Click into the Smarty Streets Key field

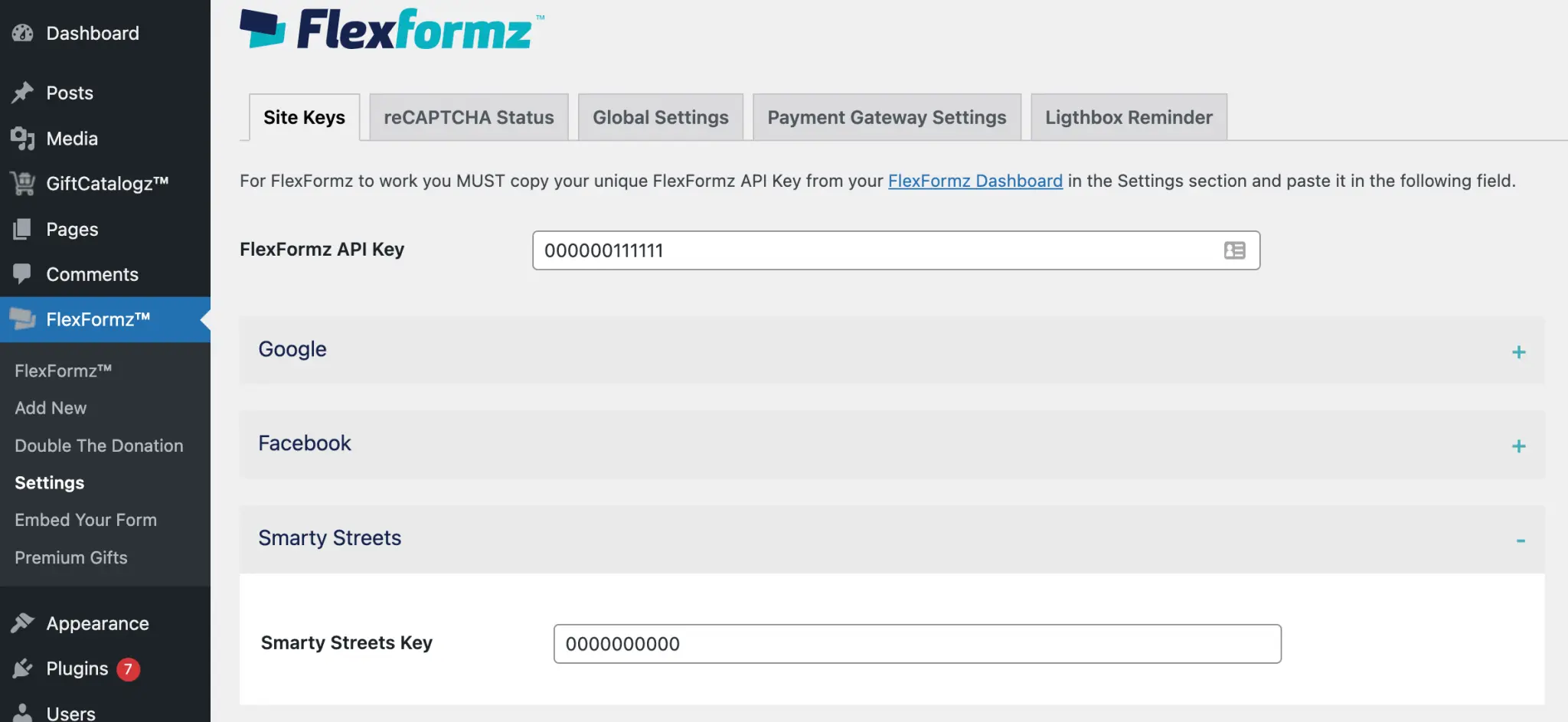pyautogui.click(x=916, y=644)
